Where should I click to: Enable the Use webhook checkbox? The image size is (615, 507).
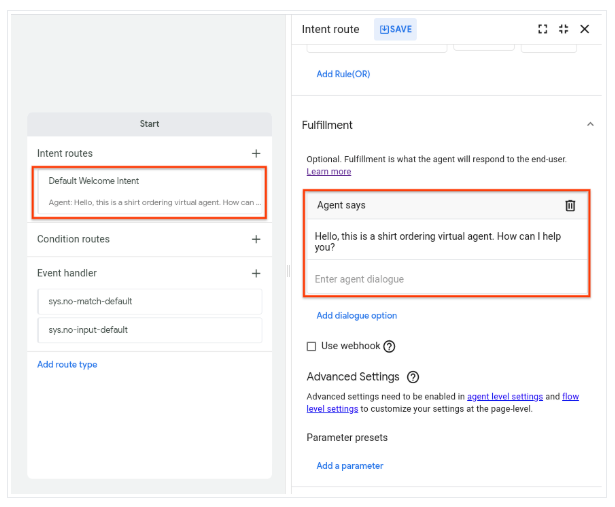pos(311,346)
